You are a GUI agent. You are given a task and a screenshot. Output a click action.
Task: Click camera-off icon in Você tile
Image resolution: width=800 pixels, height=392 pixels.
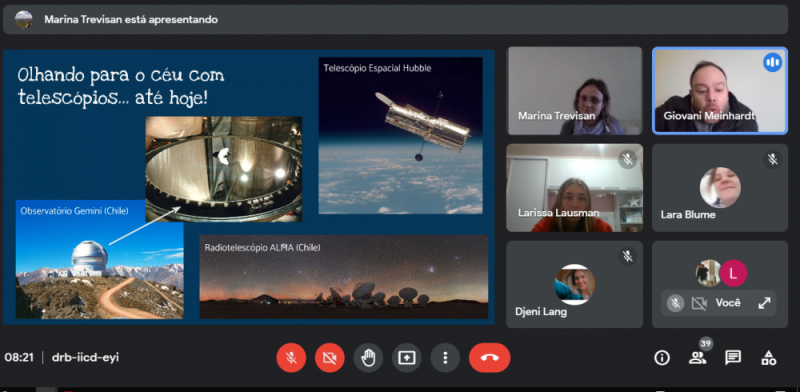click(699, 303)
